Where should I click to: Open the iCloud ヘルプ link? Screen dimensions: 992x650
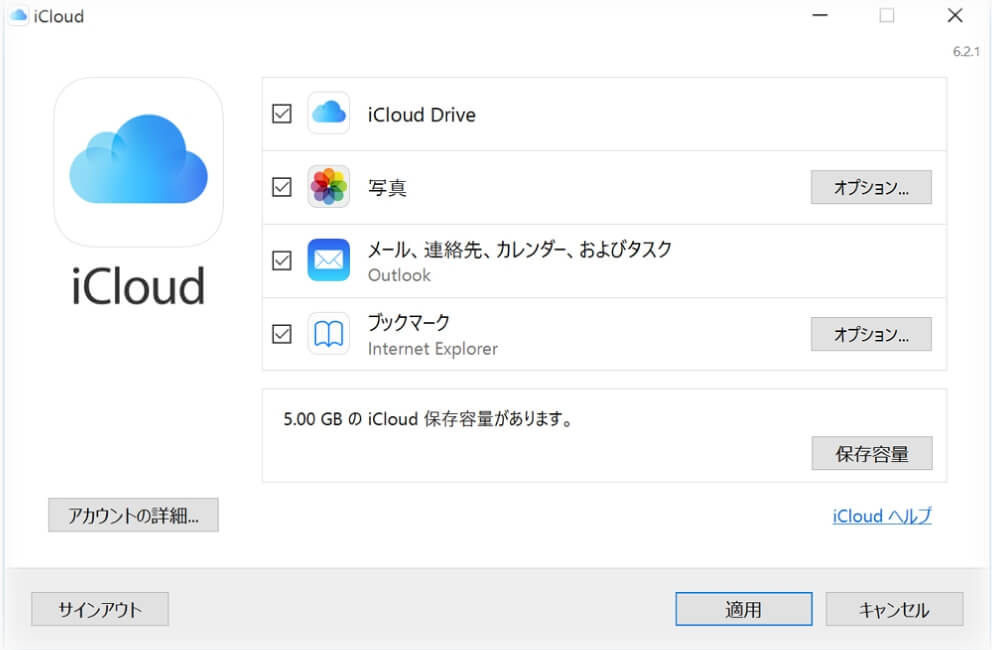[882, 516]
